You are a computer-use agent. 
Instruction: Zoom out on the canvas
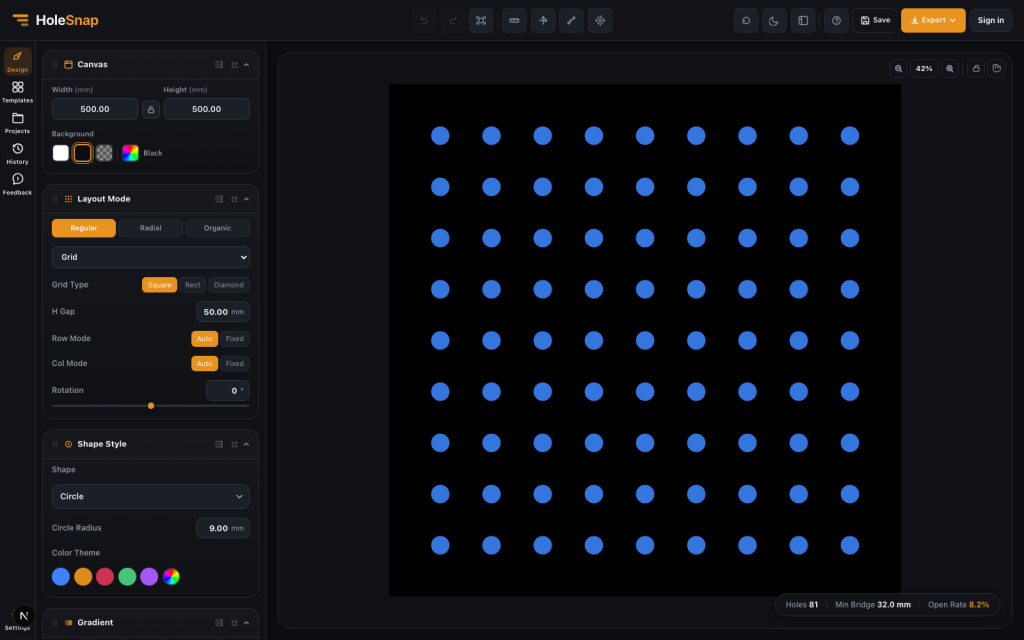899,69
